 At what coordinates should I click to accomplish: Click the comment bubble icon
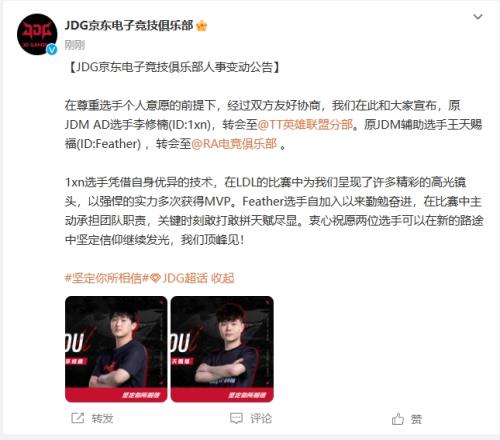point(236,419)
